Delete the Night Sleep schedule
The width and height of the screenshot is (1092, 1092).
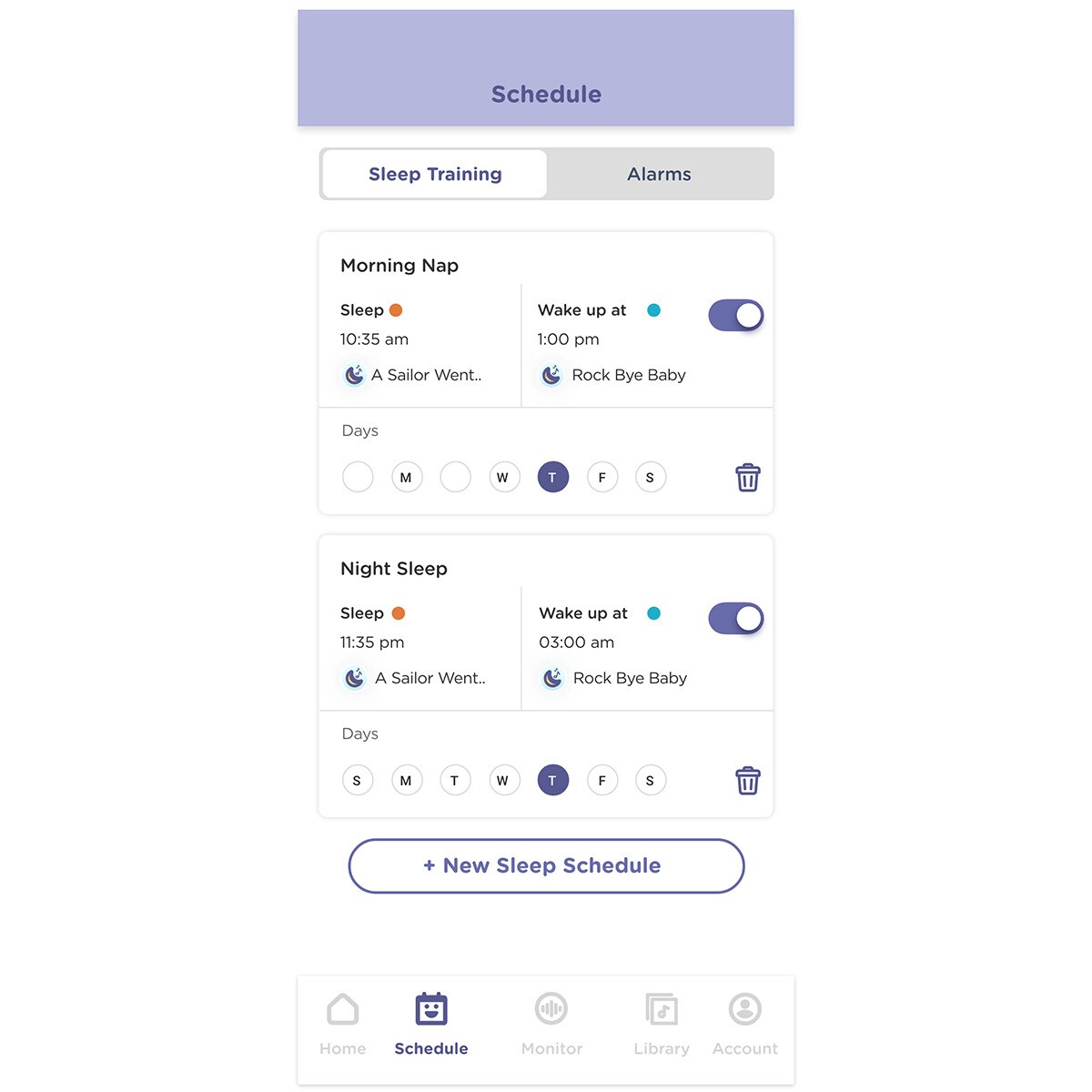point(747,781)
